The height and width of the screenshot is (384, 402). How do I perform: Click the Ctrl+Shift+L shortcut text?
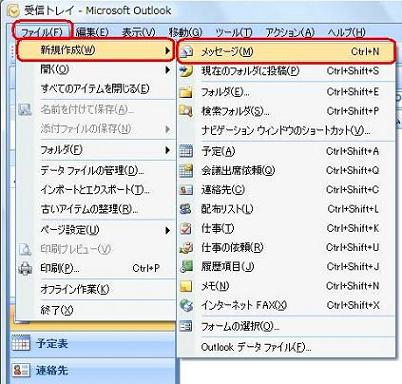point(353,209)
